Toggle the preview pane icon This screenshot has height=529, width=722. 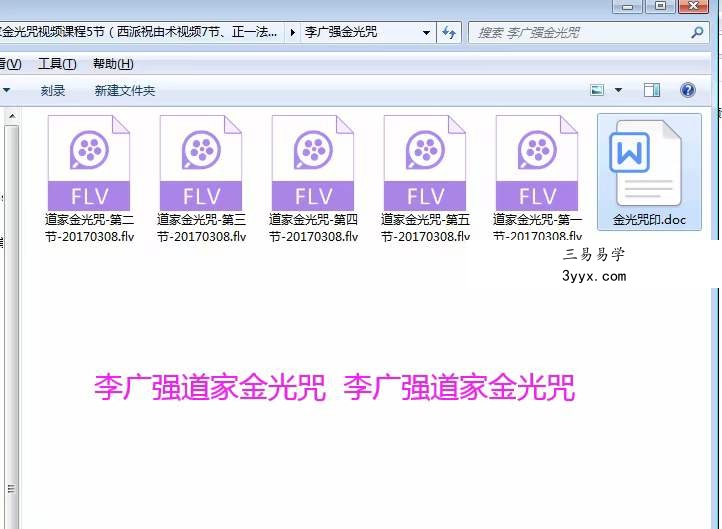pyautogui.click(x=652, y=90)
